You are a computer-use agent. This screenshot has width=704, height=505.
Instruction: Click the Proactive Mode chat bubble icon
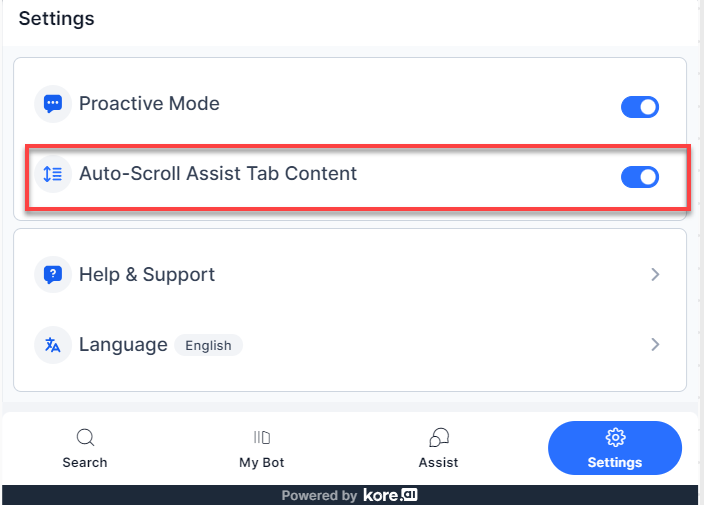pyautogui.click(x=53, y=104)
